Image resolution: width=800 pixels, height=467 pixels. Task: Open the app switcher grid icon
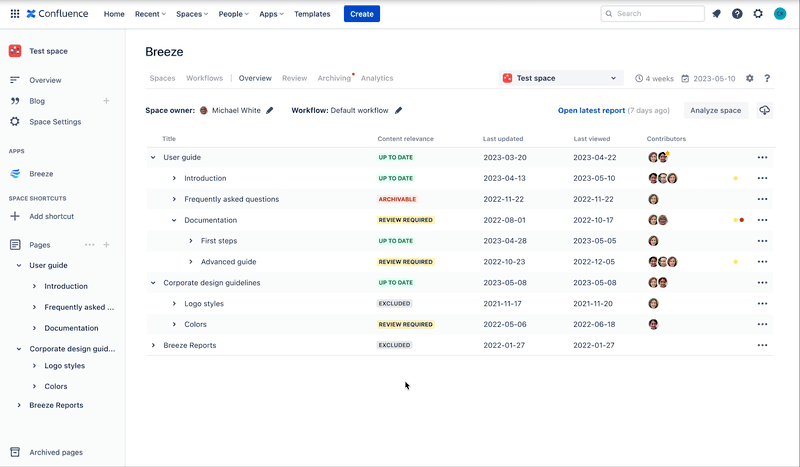tap(15, 14)
